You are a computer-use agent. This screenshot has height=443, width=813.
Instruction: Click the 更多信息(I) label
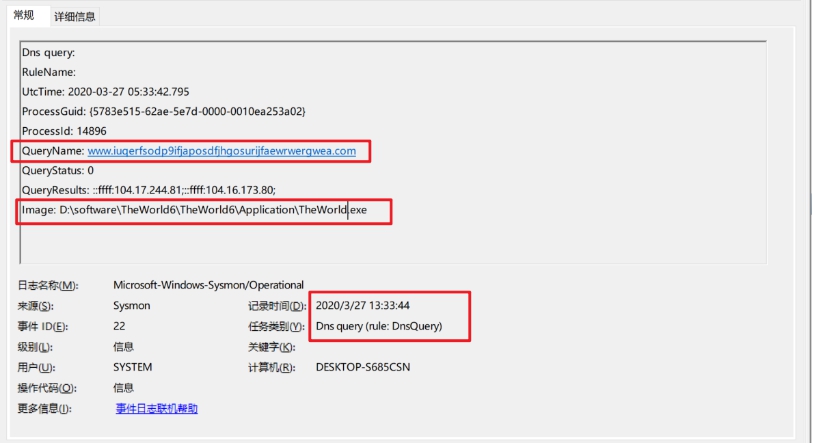pyautogui.click(x=45, y=409)
